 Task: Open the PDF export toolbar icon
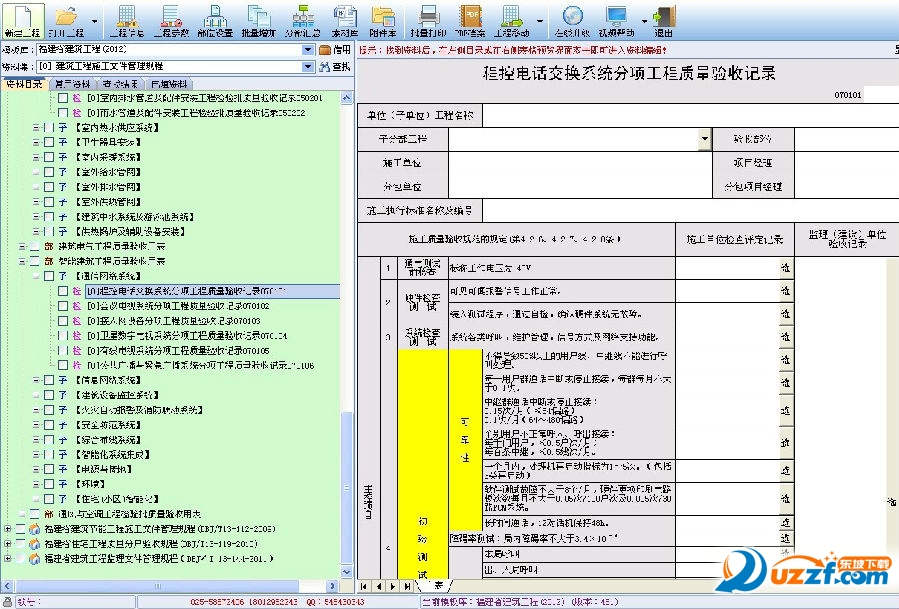469,19
